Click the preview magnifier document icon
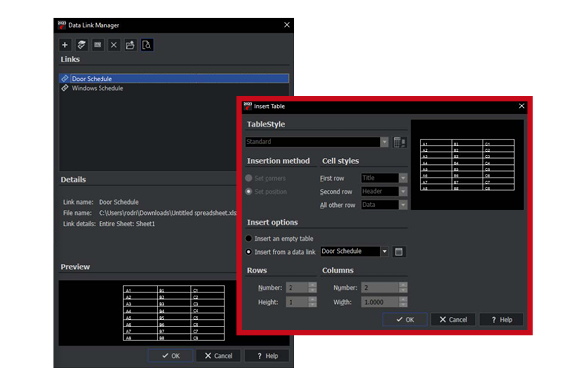 click(x=147, y=45)
